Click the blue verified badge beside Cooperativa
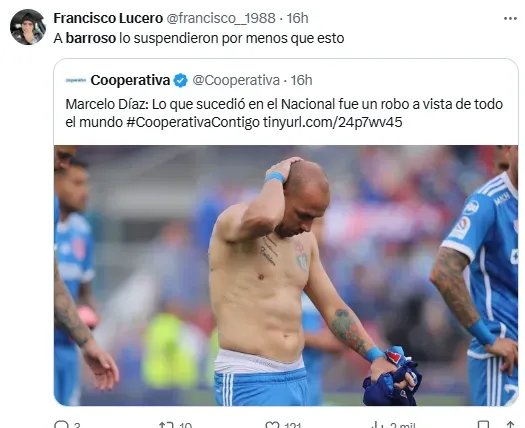This screenshot has width=525, height=428. (181, 80)
